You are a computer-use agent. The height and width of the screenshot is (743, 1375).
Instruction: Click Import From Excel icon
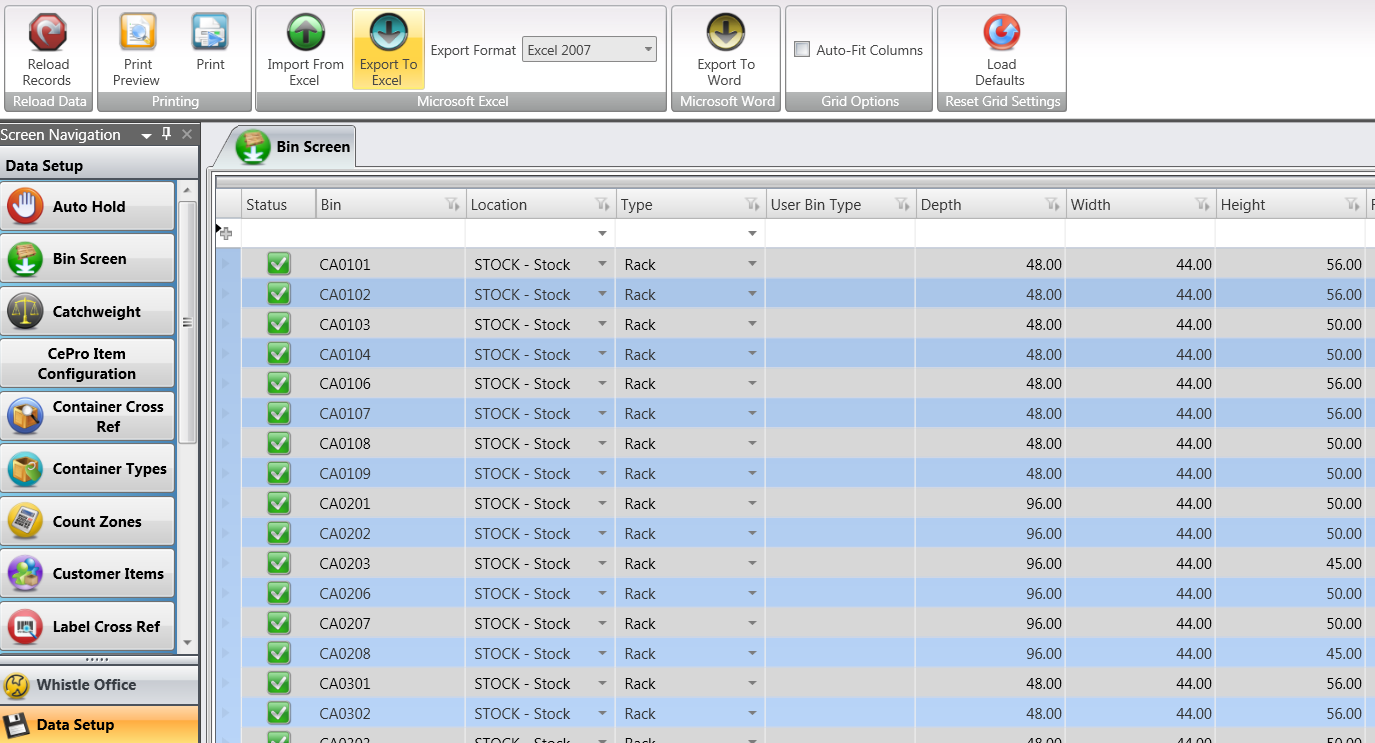tap(305, 33)
